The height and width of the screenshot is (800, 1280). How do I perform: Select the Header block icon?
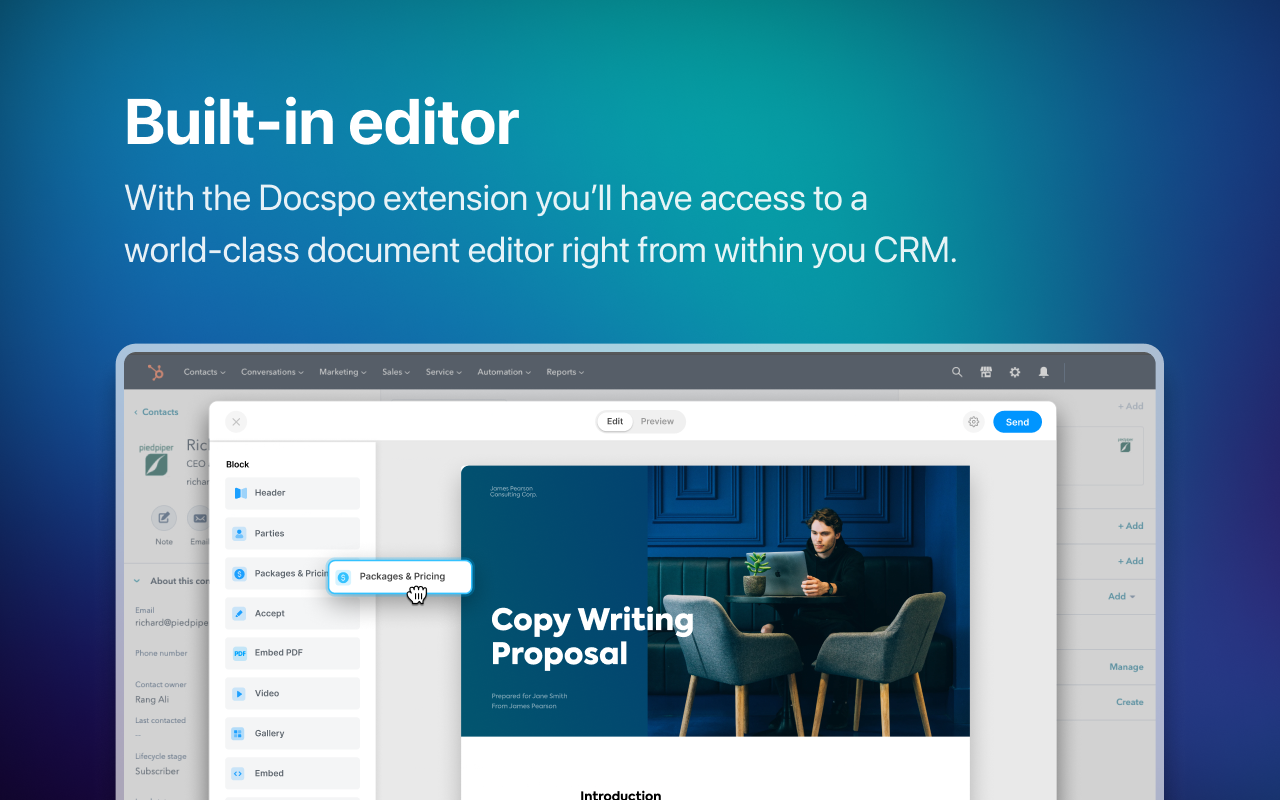(239, 493)
